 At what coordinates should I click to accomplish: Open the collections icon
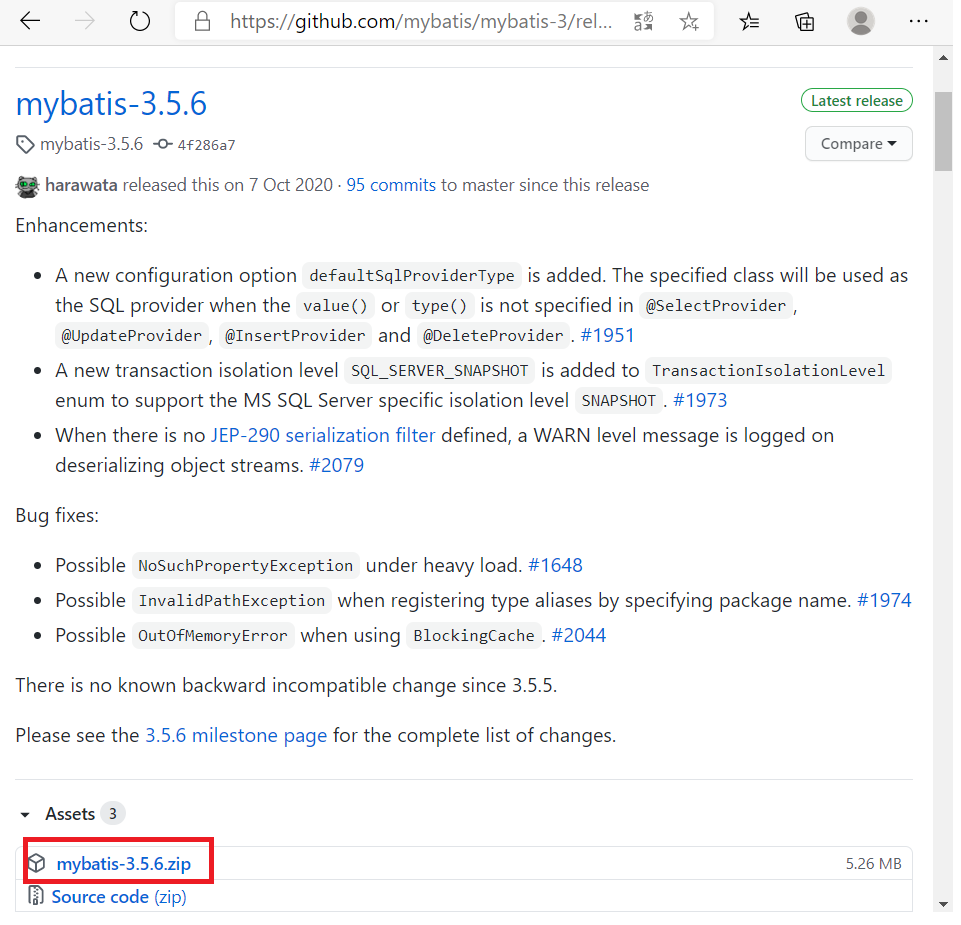coord(804,21)
